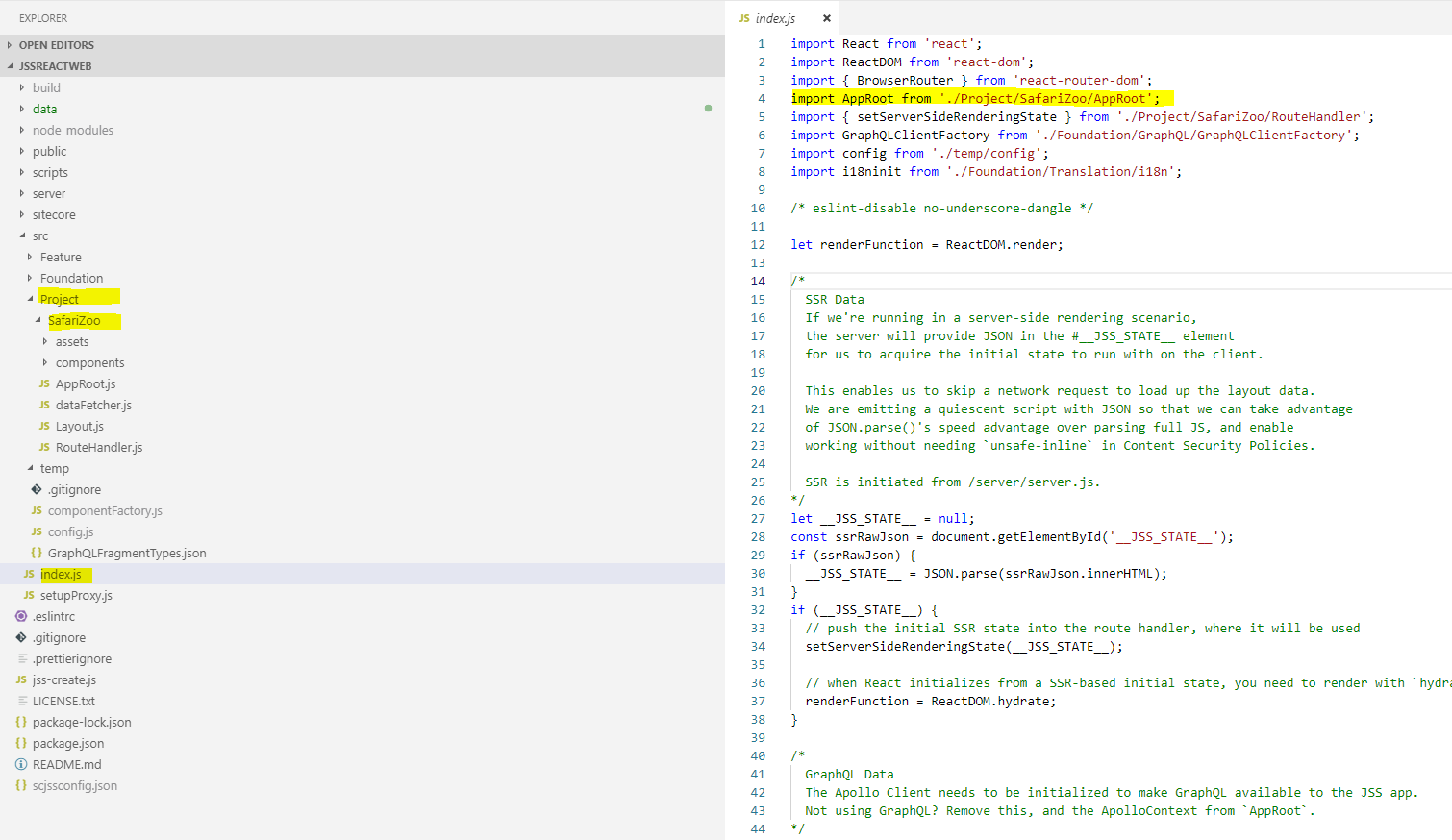Click git icon beside root .gitignore
1452x840 pixels.
(x=21, y=637)
